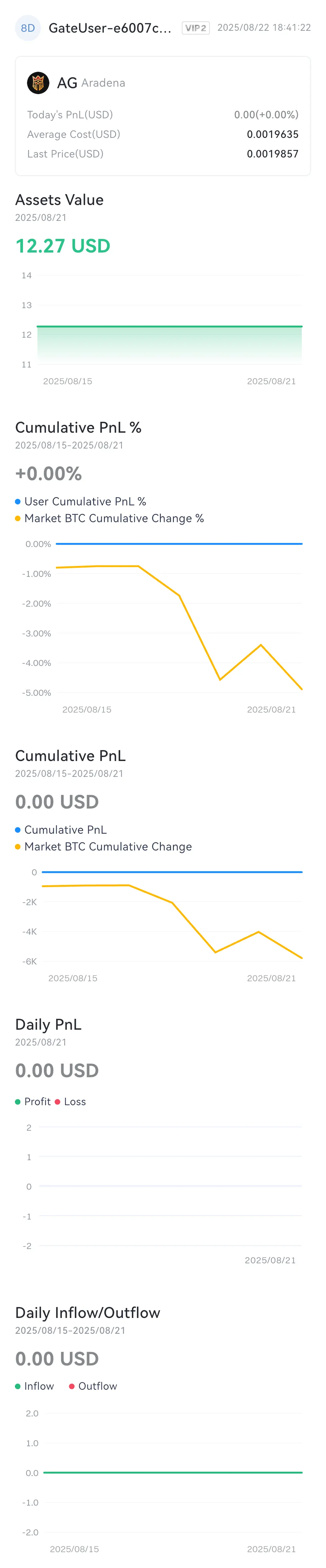Click the 8D user avatar badge
This screenshot has height=1568, width=326.
coord(27,28)
